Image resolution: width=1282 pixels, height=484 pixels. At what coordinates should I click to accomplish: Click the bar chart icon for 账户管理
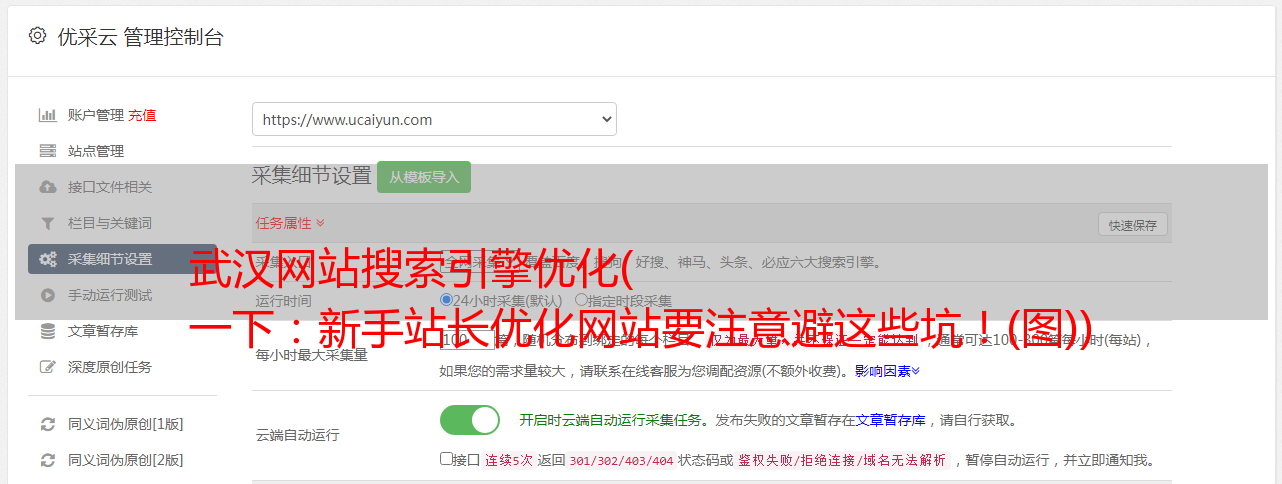(47, 115)
